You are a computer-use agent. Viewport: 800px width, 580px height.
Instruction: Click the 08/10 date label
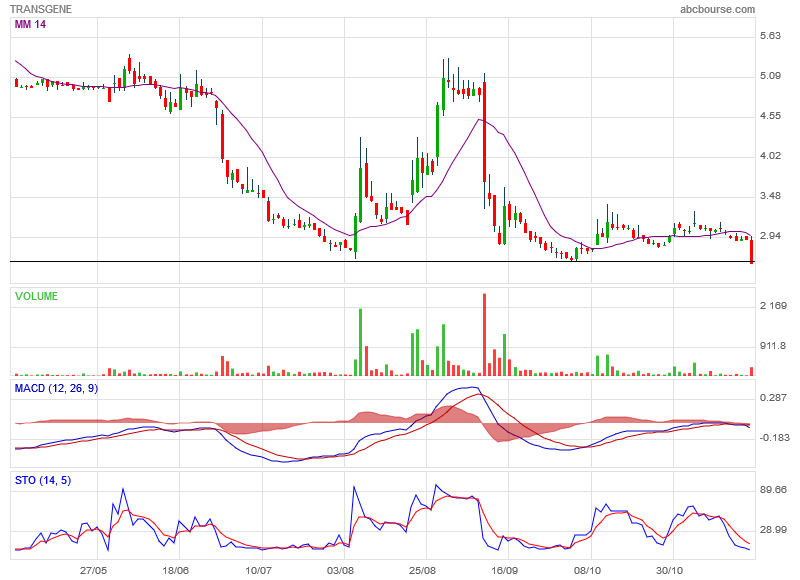[587, 570]
